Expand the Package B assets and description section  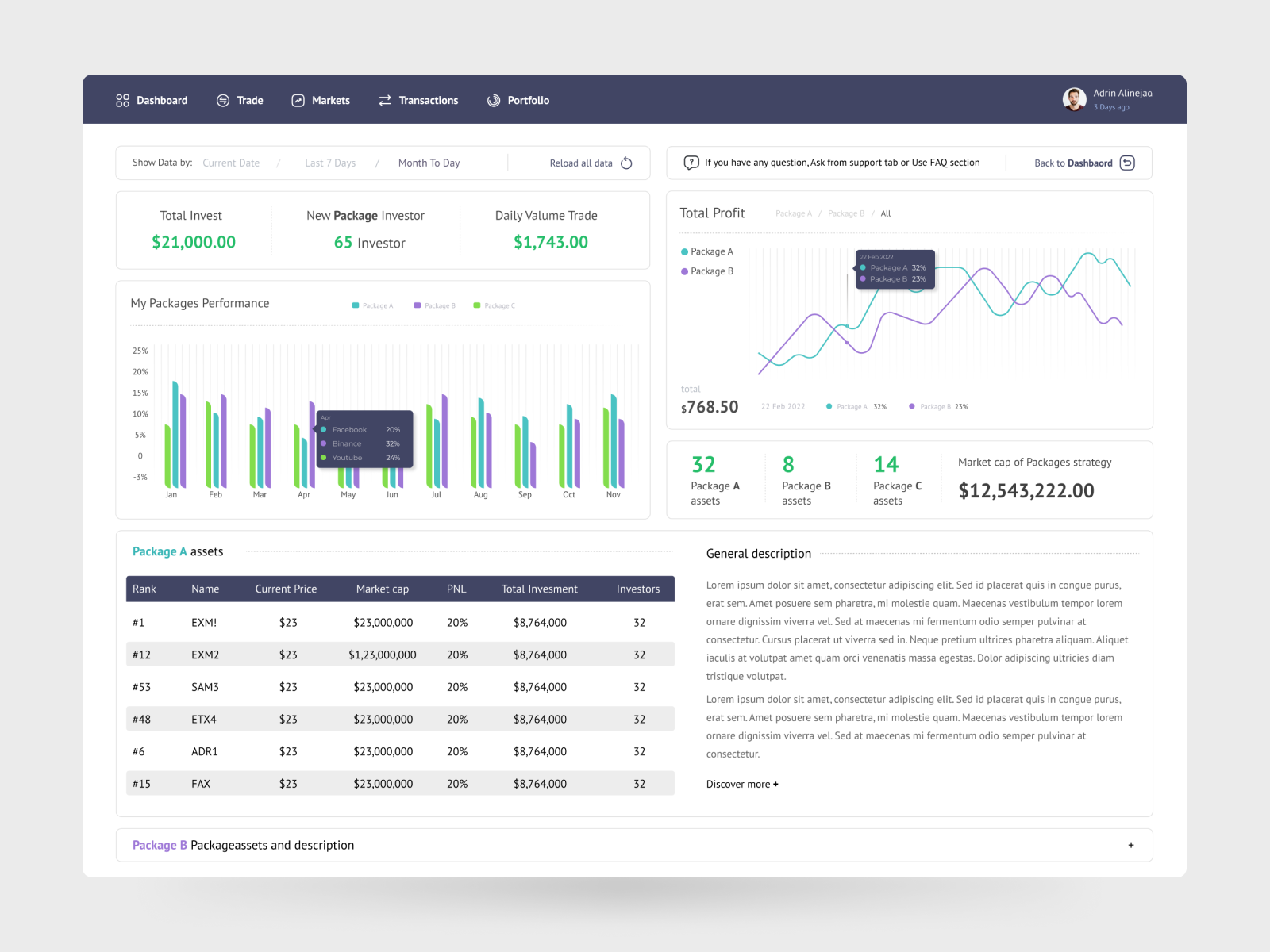(x=1130, y=845)
